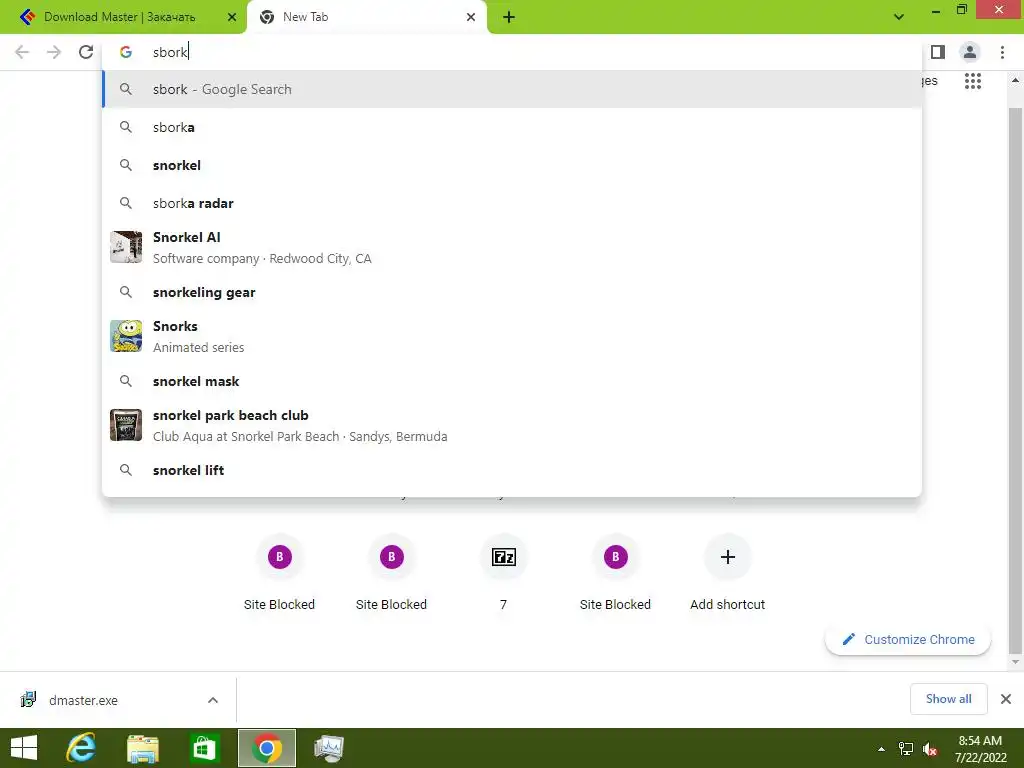Pick the Snorks animated series suggestion

[x=512, y=336]
